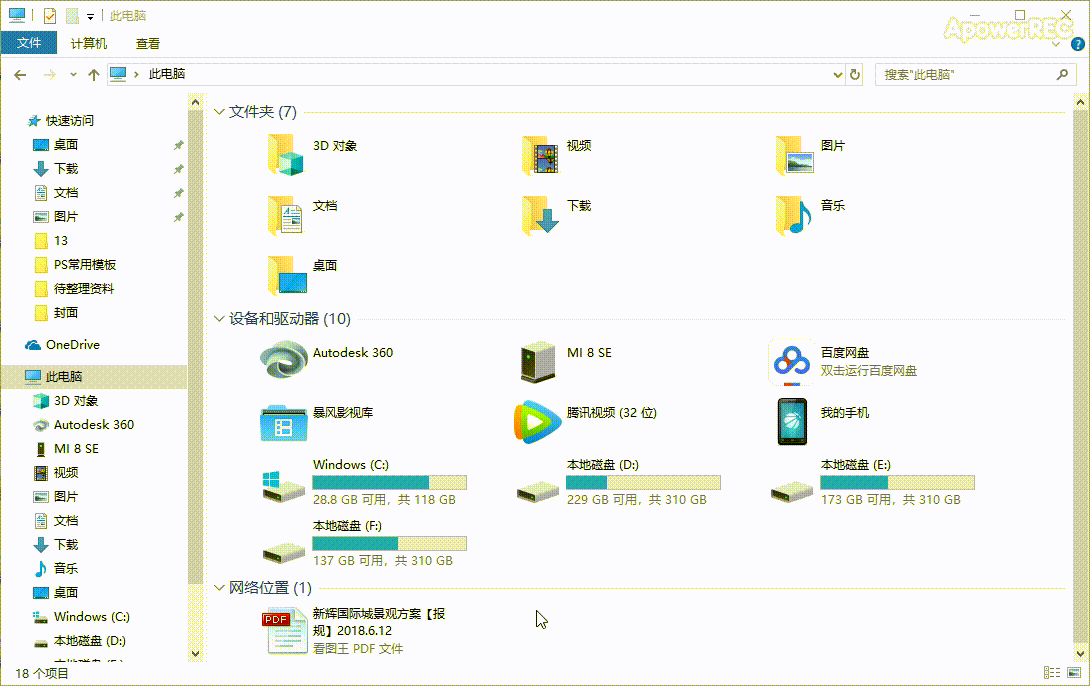Refresh the address bar location

tap(855, 74)
